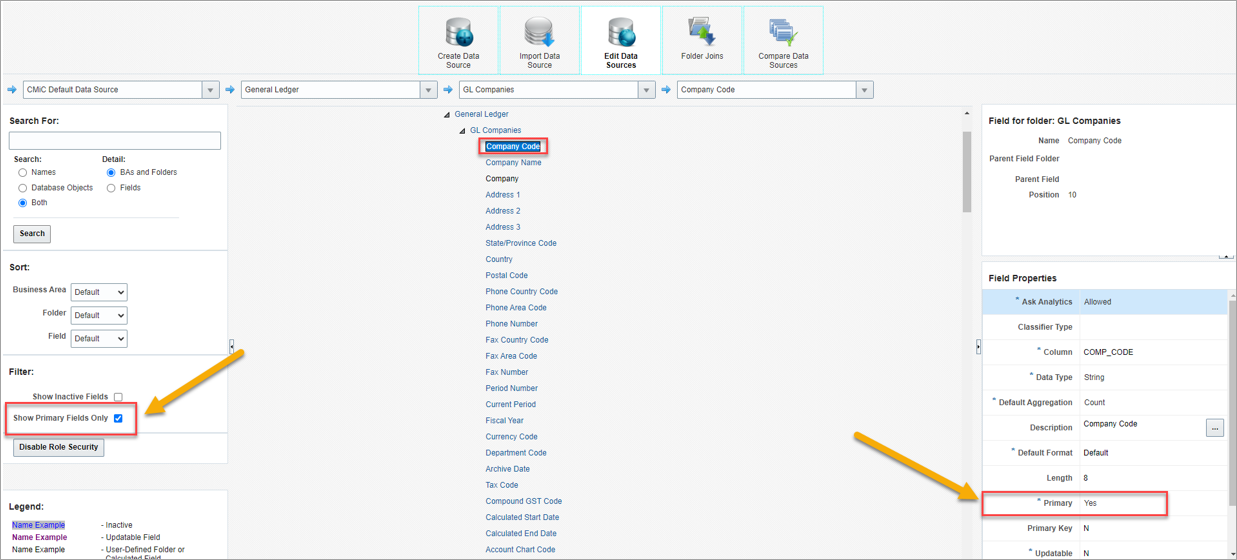The image size is (1237, 560).
Task: Click the Default Aggregation value Count
Action: pos(1094,402)
